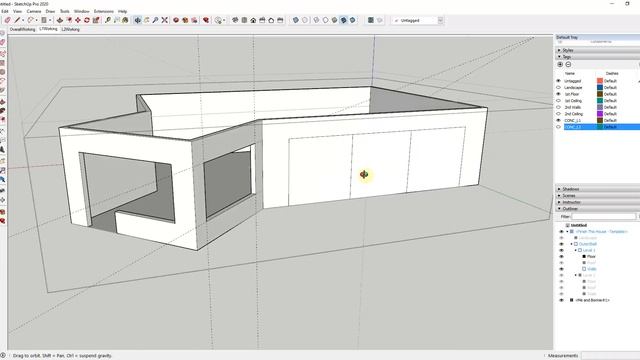Select the Shapes rectangle tool
The height and width of the screenshot is (360, 640).
(43, 20)
